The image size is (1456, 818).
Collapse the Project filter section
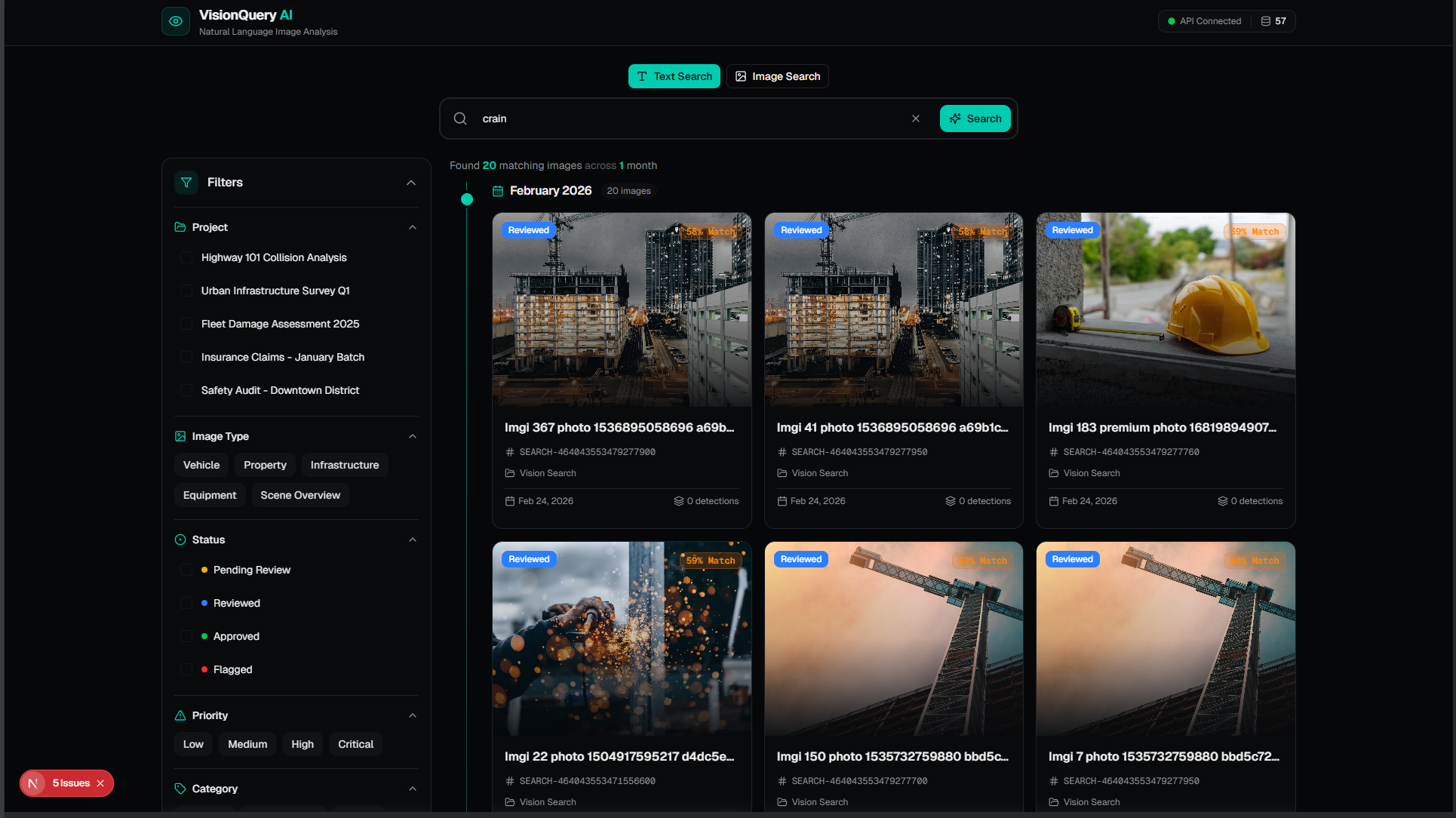point(413,227)
